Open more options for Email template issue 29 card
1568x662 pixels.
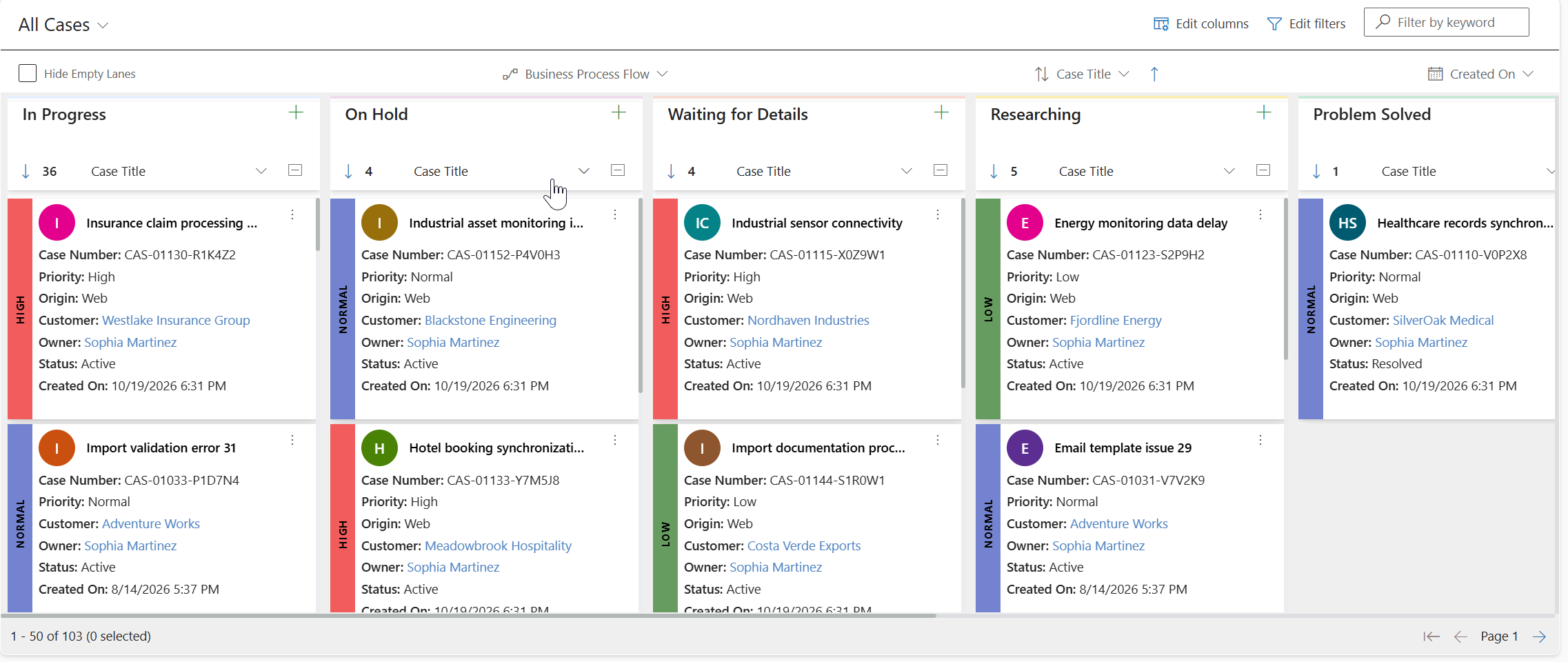[1260, 440]
